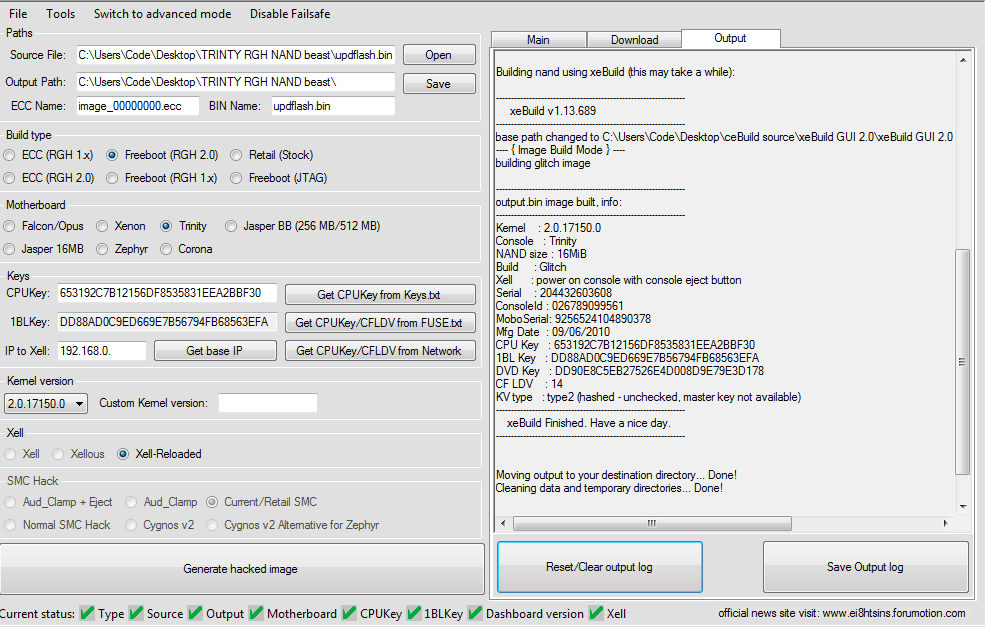Click output log vertical scrollbar thumb
Screen dimensions: 985x627
[x=962, y=361]
